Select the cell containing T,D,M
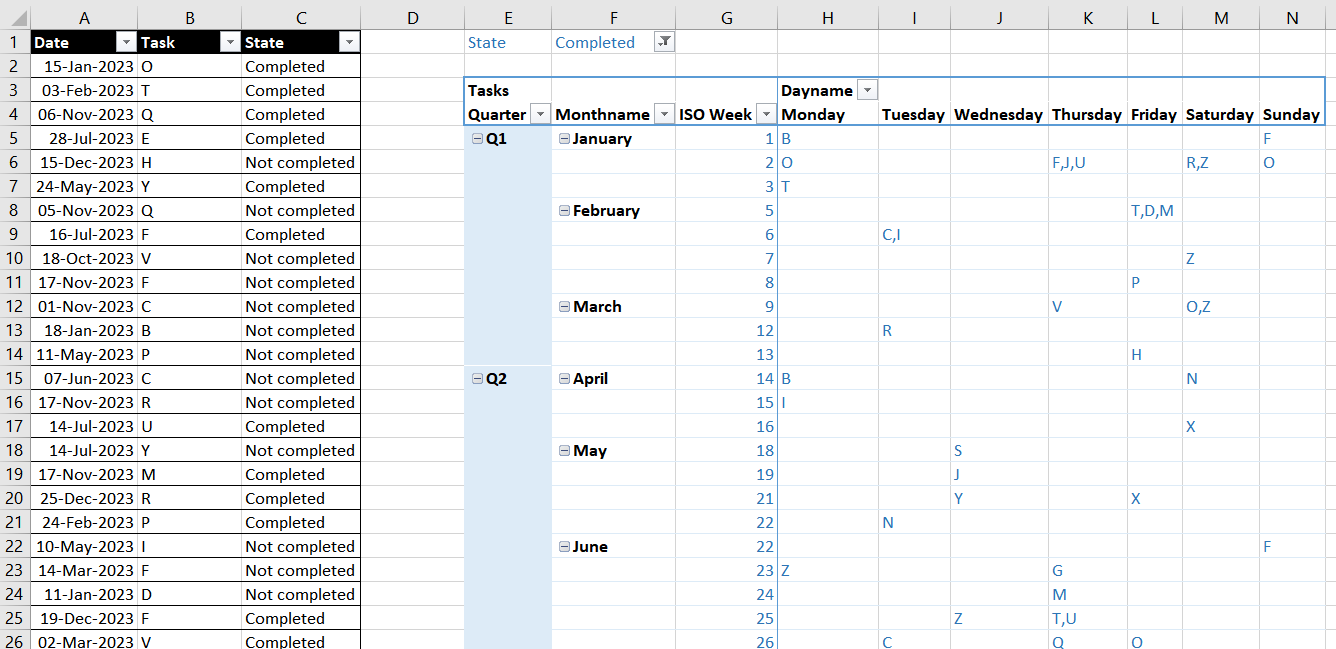The height and width of the screenshot is (649, 1336). [x=1154, y=210]
